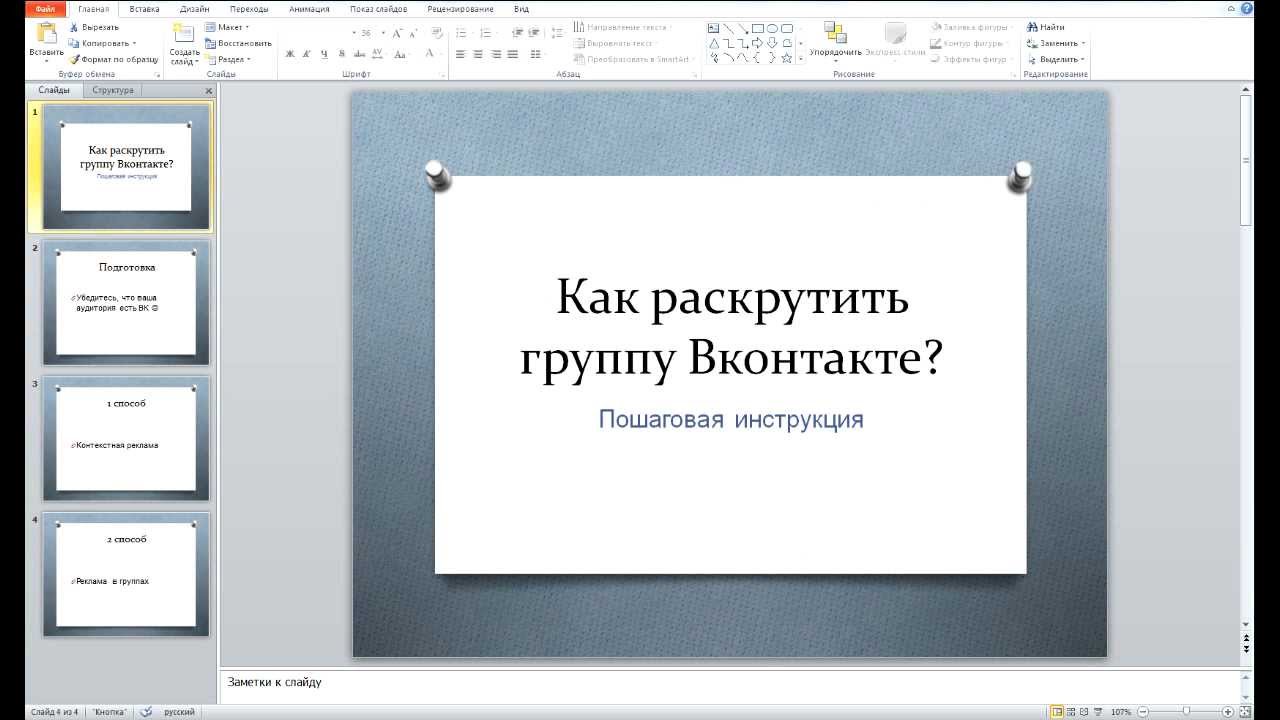Click Find (Найти) with binoculars icon
Screen dimensions: 1280x720
coord(1046,27)
